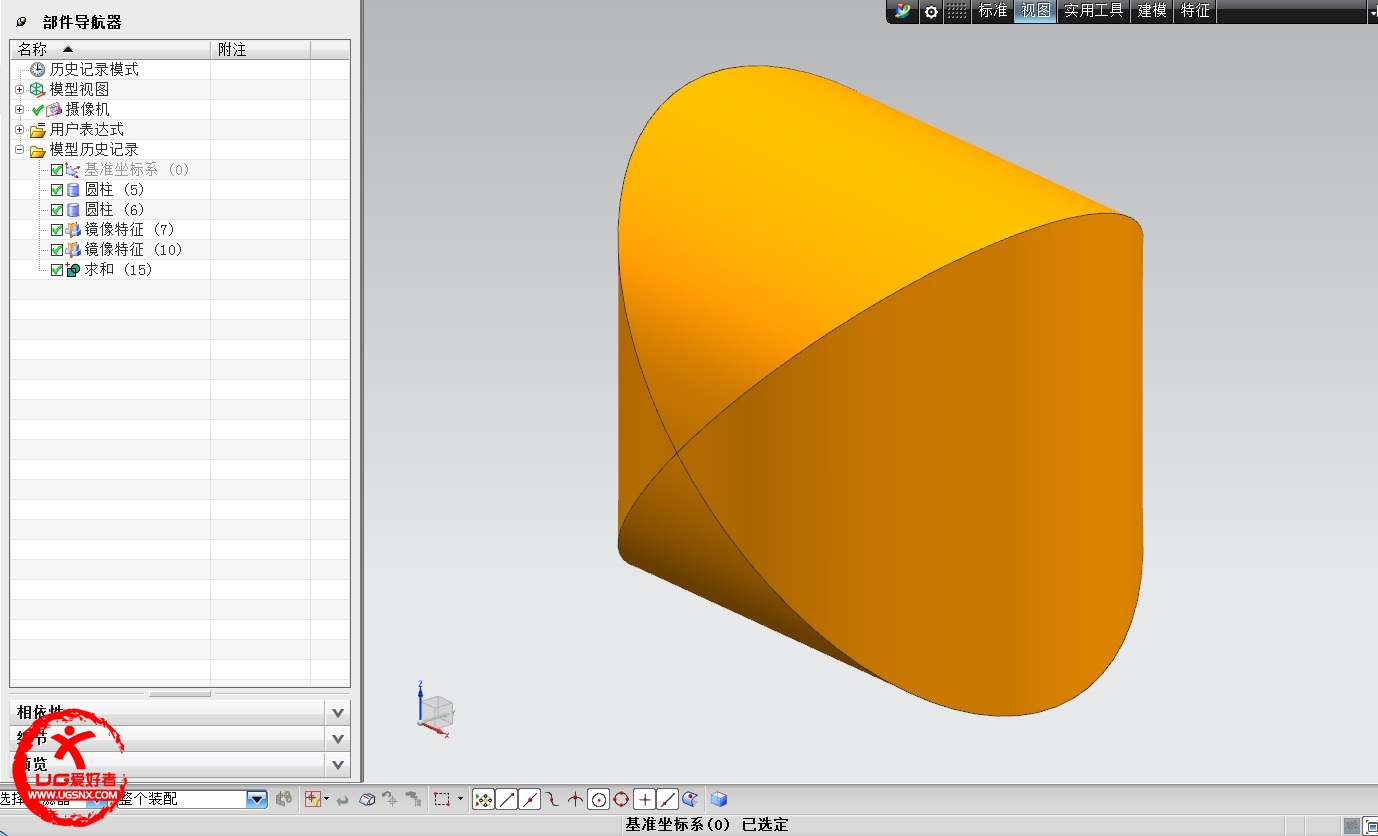Expand the 相依性 panel chevron

tap(338, 713)
